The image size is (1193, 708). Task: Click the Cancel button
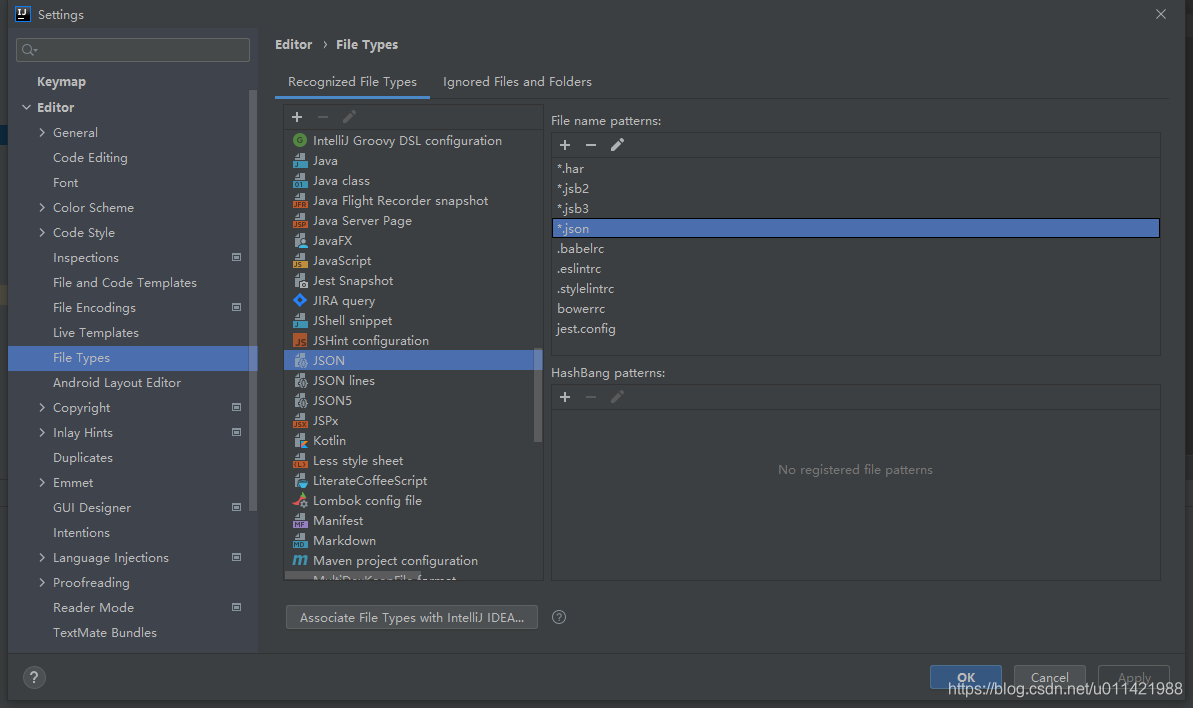[x=1049, y=677]
